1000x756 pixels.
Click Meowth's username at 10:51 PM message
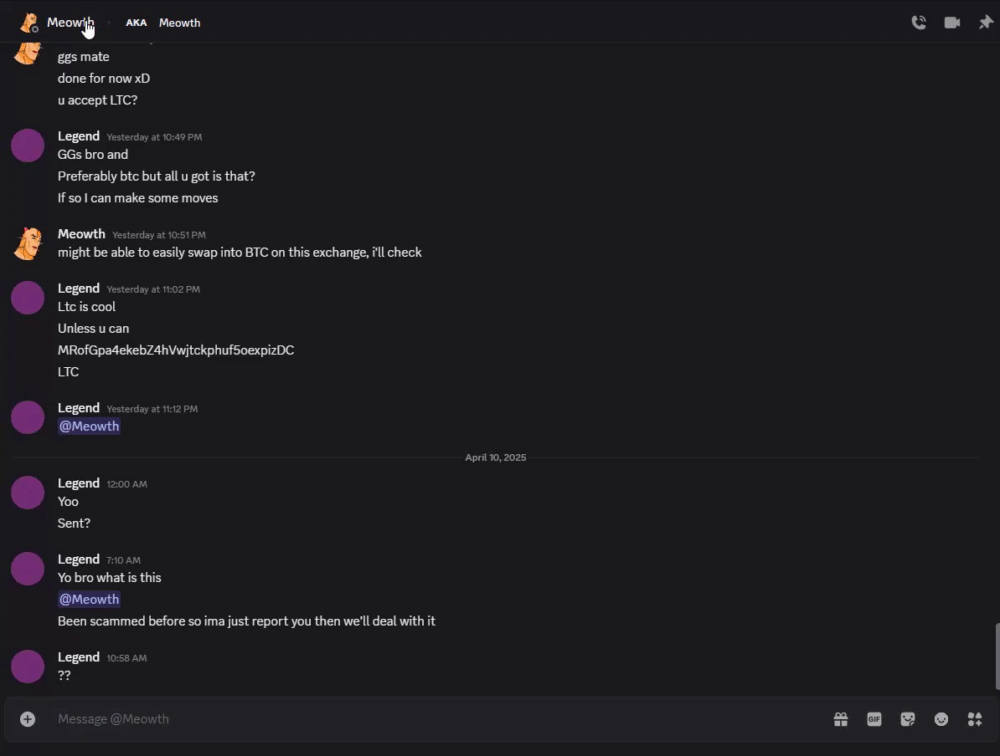[81, 234]
